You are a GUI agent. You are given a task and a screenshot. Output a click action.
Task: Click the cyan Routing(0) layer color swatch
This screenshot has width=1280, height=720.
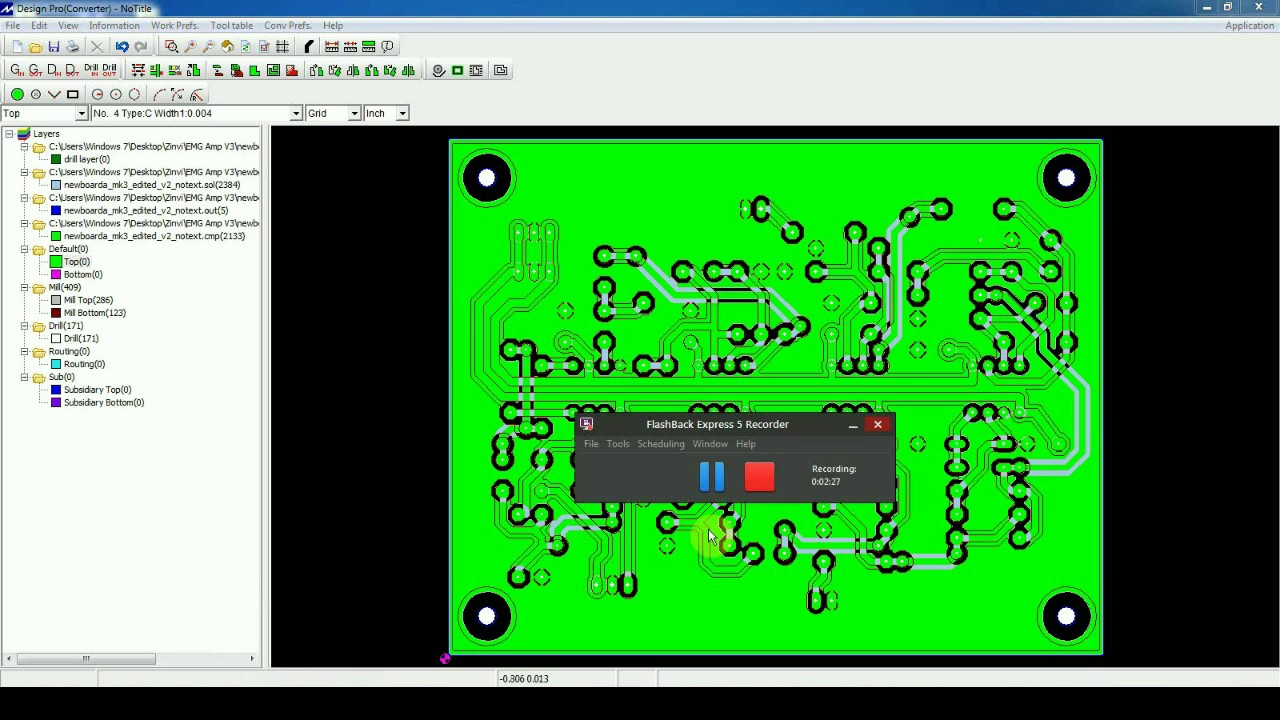[x=56, y=364]
